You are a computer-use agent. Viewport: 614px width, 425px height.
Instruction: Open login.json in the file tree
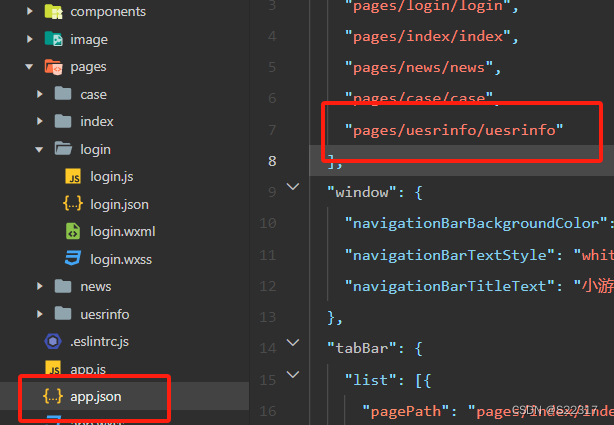(x=119, y=204)
